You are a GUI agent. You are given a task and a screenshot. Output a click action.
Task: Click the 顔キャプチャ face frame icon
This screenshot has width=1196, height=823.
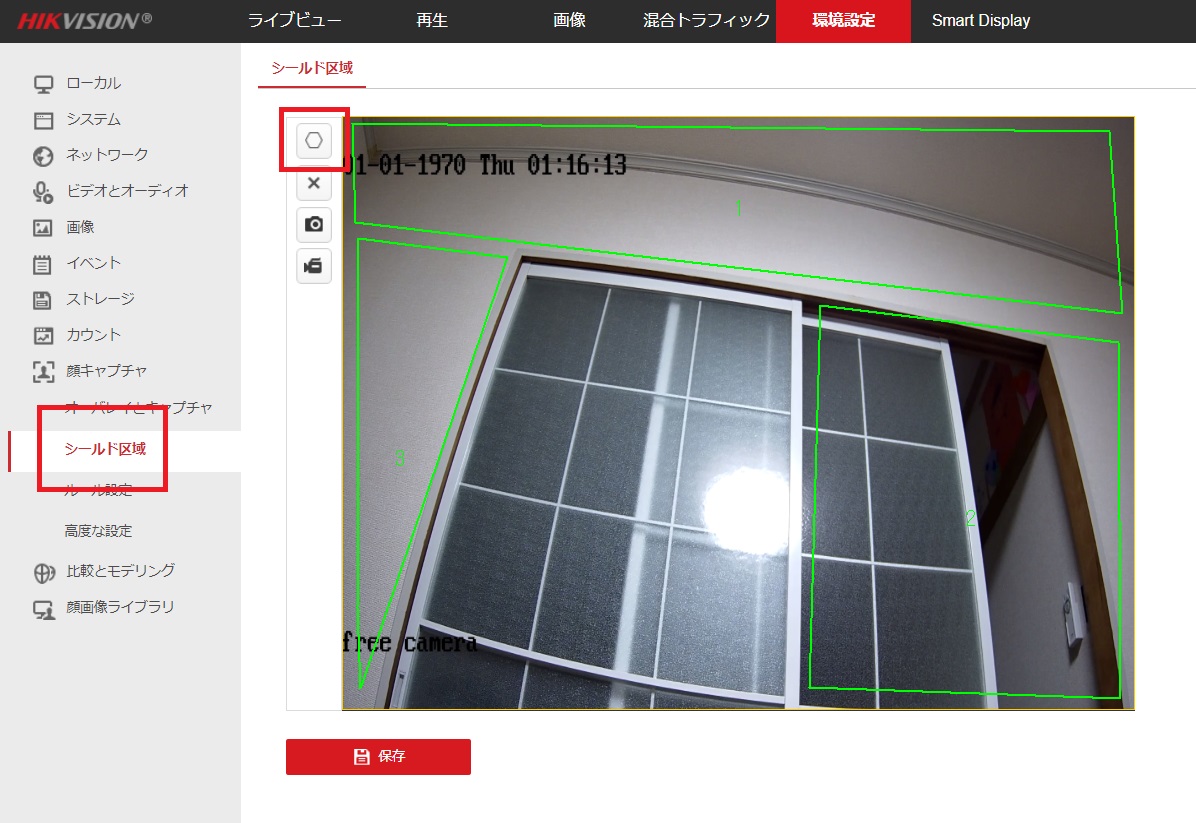tap(43, 371)
